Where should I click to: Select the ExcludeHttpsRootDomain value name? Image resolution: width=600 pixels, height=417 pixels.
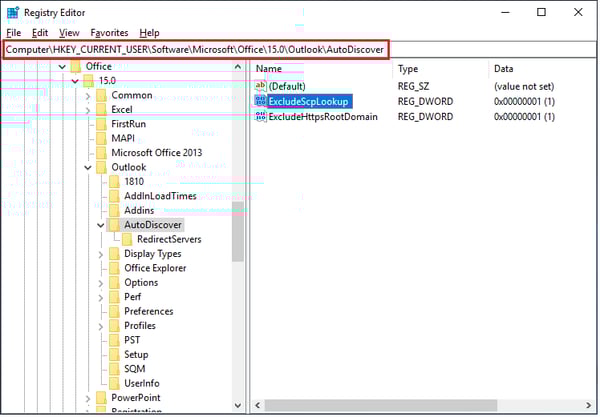[x=323, y=117]
